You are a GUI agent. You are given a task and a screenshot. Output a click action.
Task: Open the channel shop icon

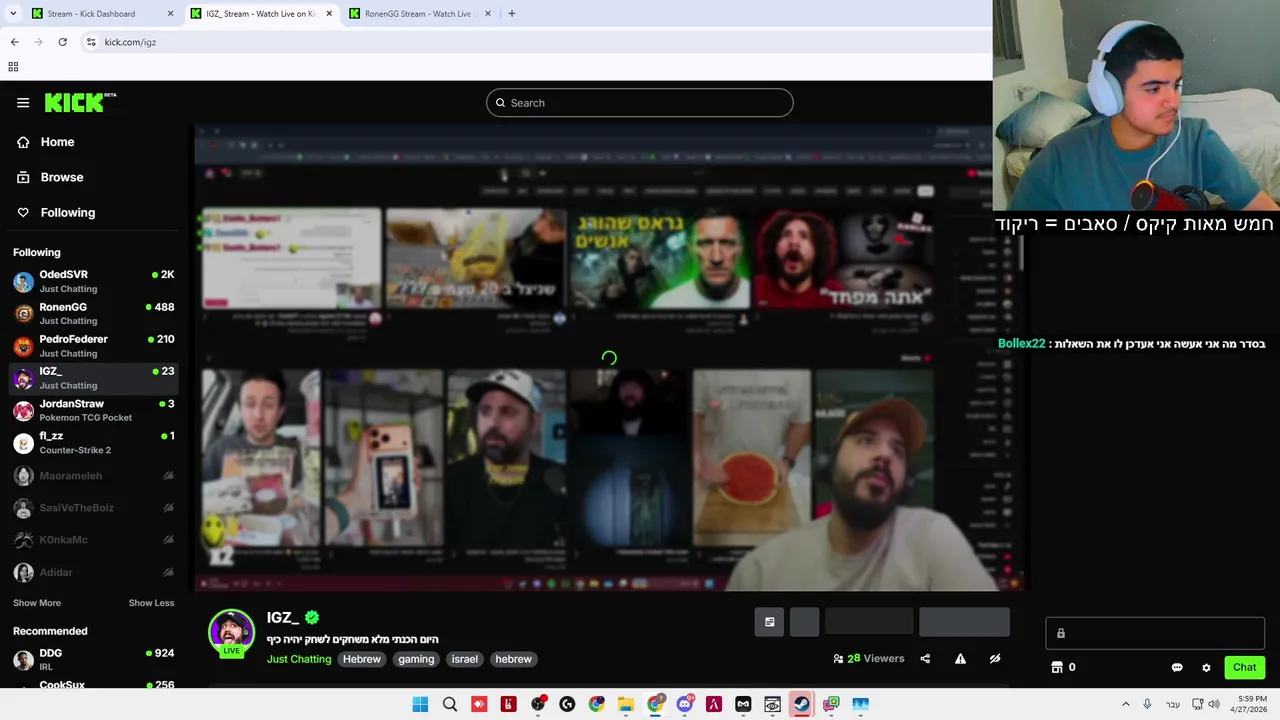[1056, 667]
